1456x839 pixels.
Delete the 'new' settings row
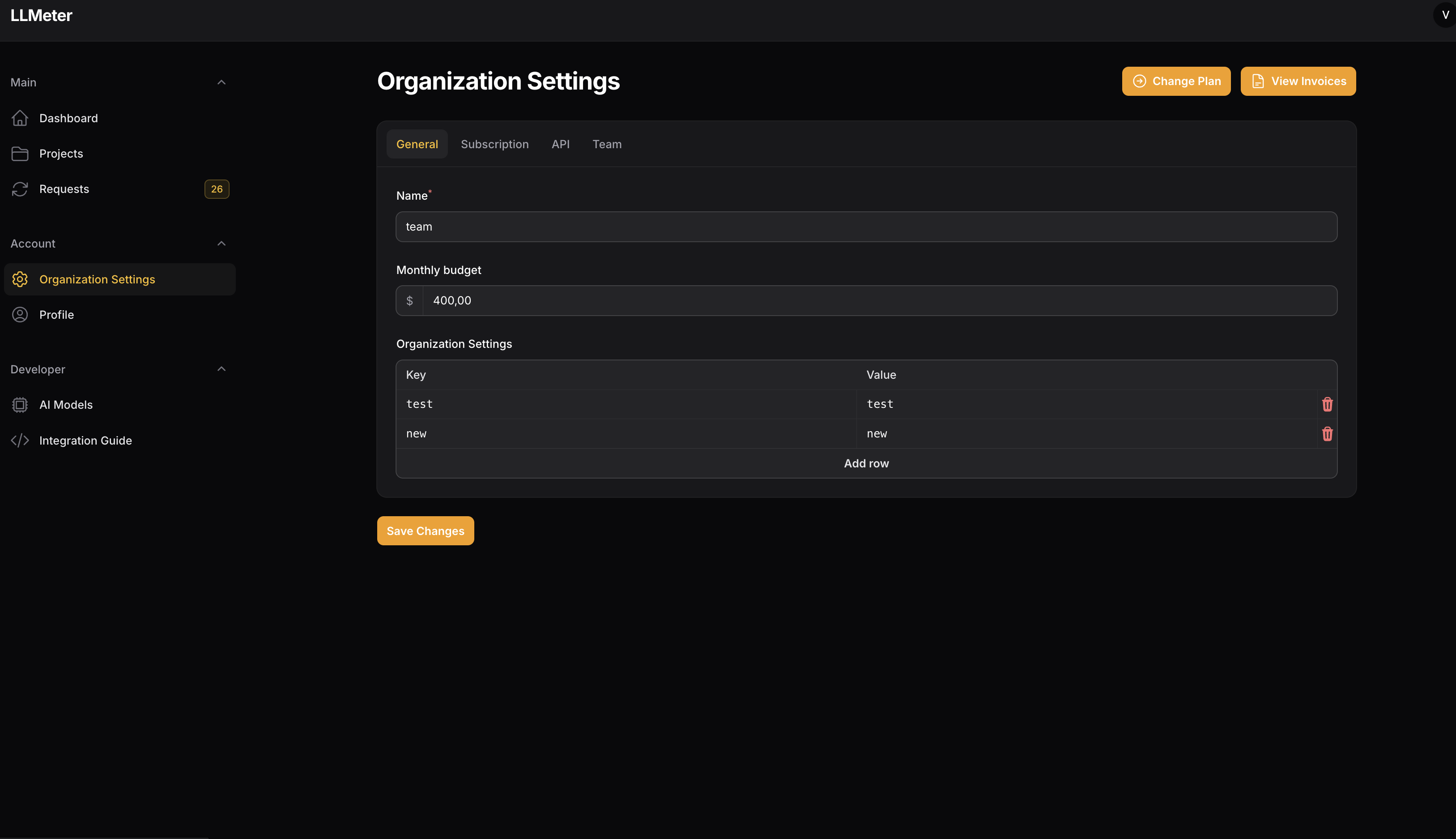[1327, 434]
